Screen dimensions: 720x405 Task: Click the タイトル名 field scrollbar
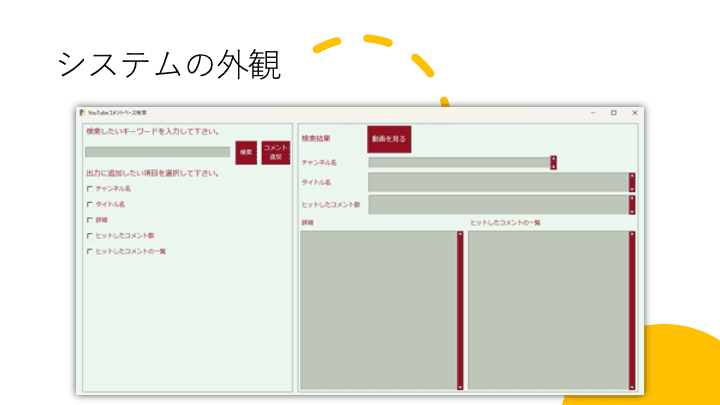point(632,182)
